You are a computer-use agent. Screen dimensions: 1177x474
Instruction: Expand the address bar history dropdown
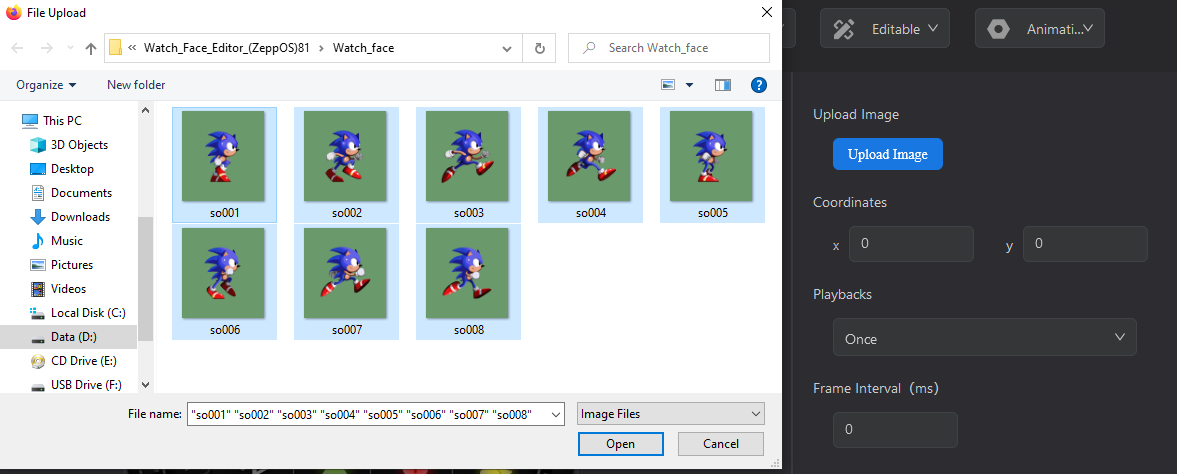[507, 48]
